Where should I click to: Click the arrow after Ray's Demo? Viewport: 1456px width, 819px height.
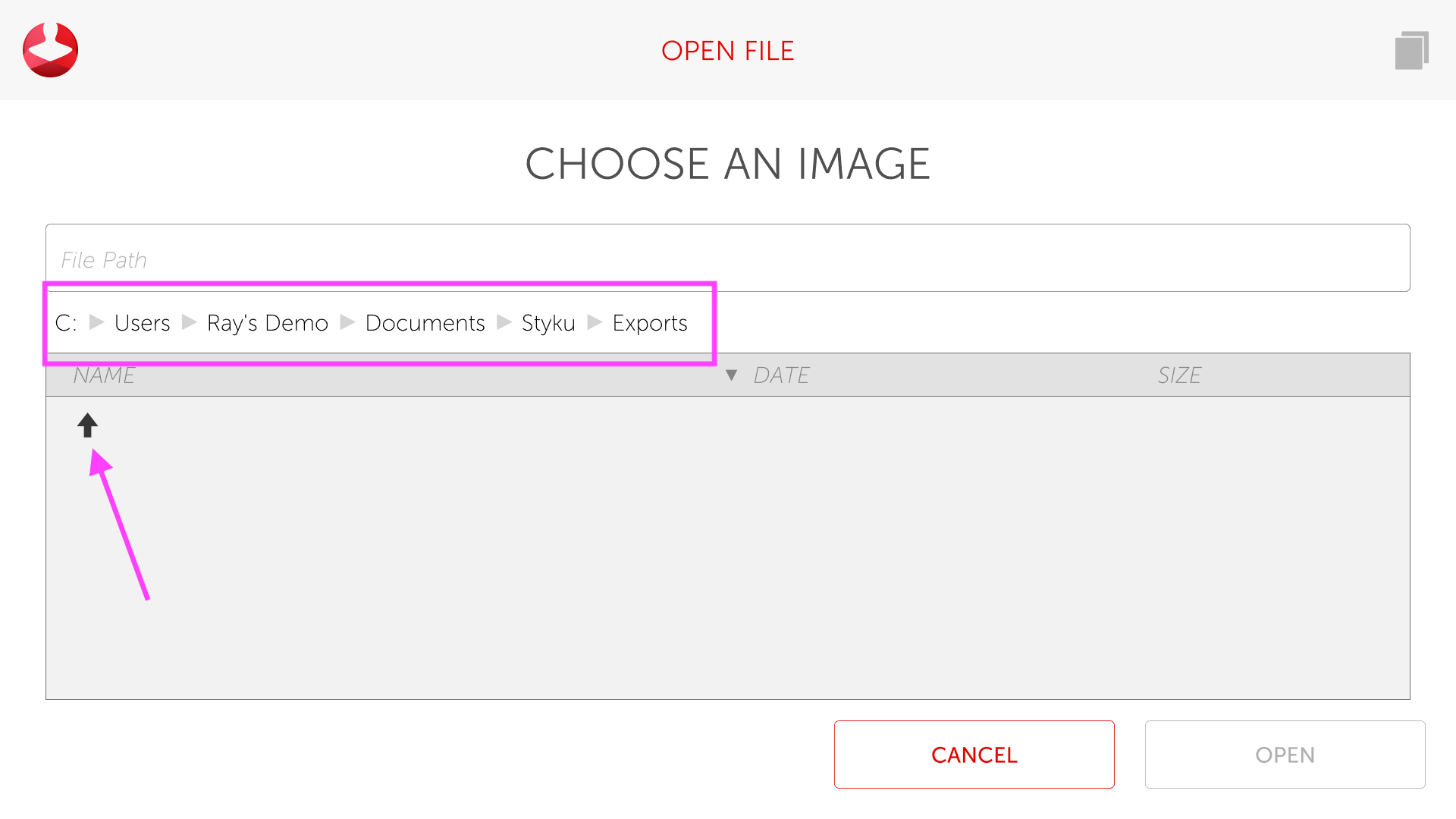[347, 322]
